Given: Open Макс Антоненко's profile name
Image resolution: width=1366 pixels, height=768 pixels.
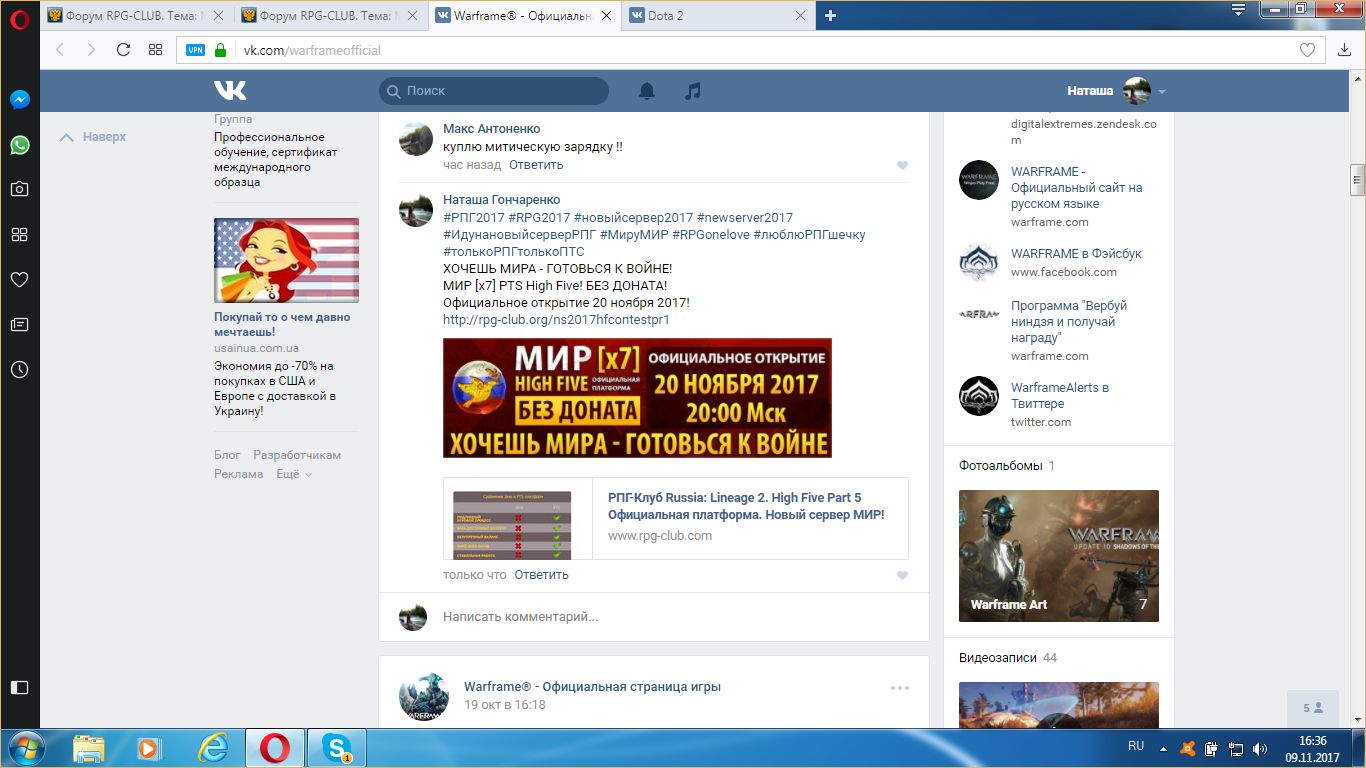Looking at the screenshot, I should pos(491,129).
